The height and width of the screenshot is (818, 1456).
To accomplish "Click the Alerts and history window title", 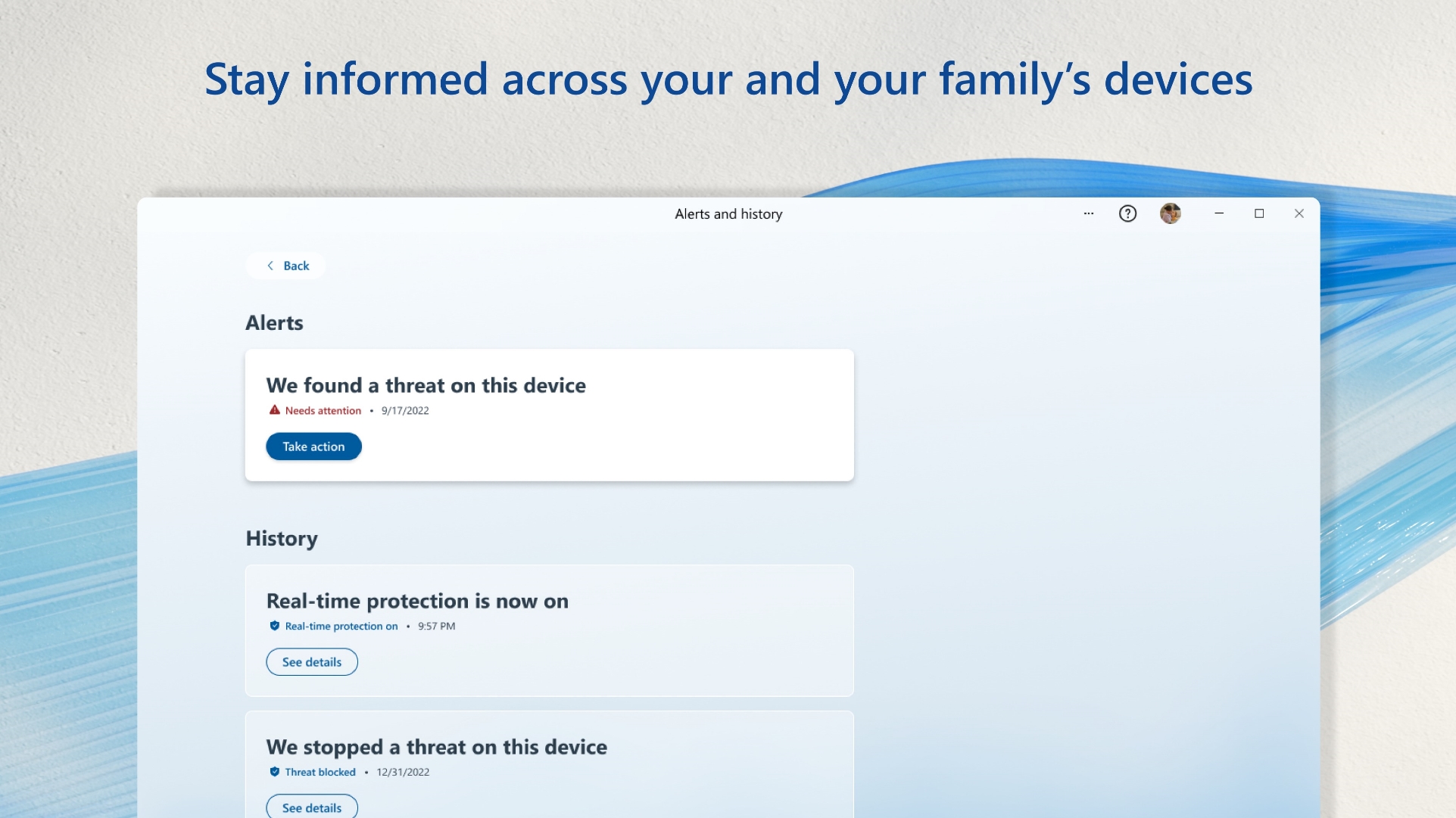I will 728,214.
